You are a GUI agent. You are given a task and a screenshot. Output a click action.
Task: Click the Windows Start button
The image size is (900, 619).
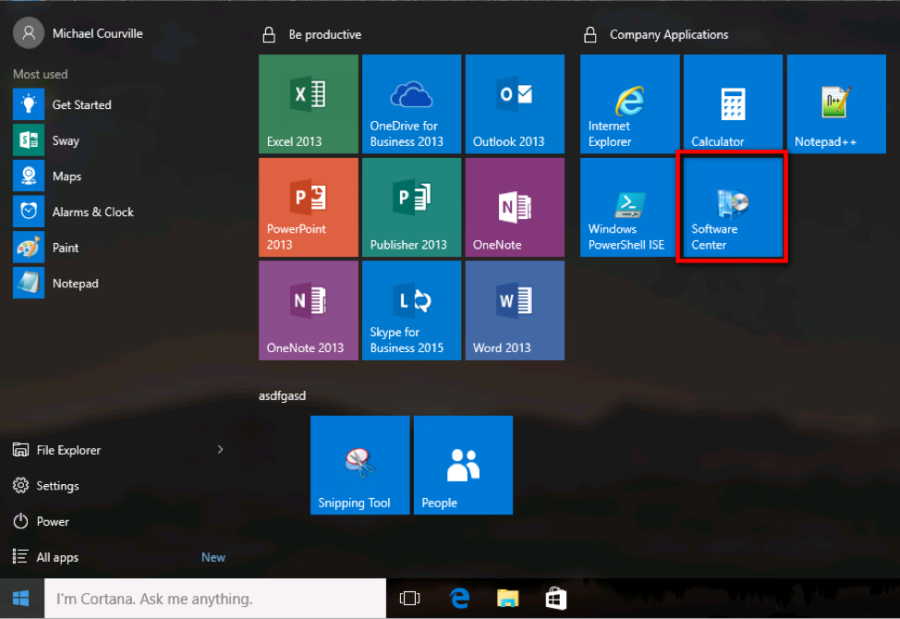(21, 598)
